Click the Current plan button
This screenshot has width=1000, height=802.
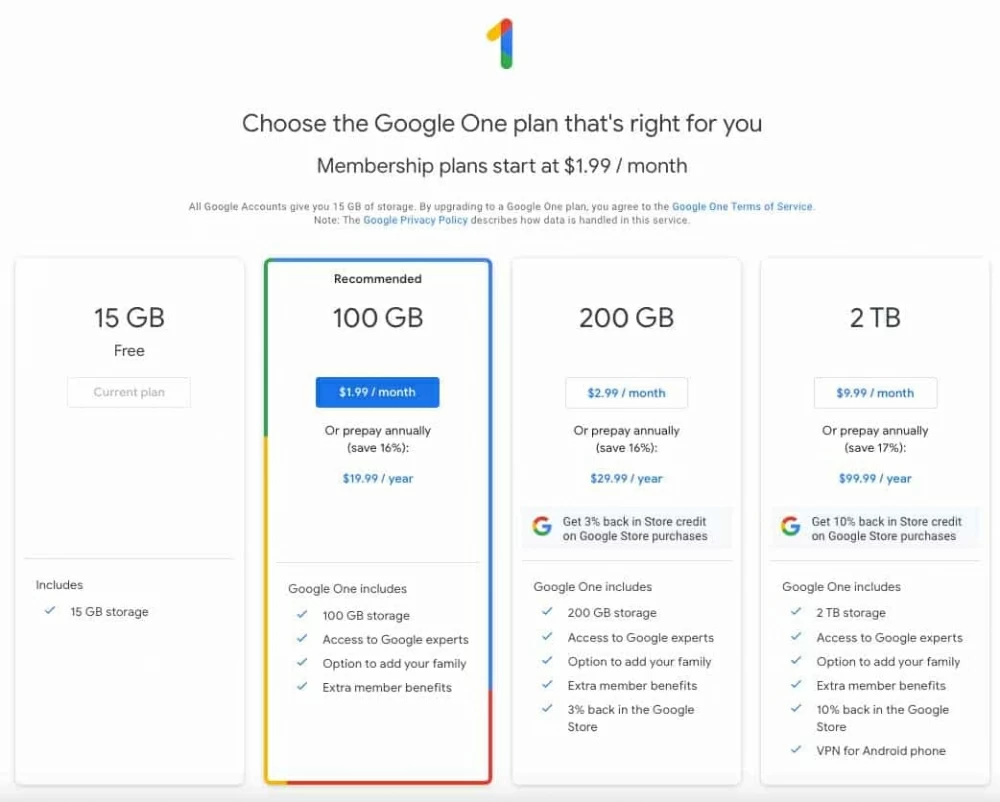coord(129,392)
